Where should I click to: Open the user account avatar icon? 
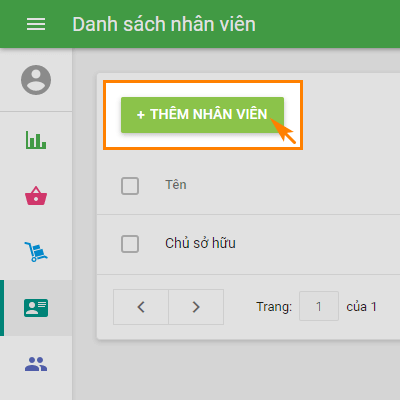coord(36,80)
